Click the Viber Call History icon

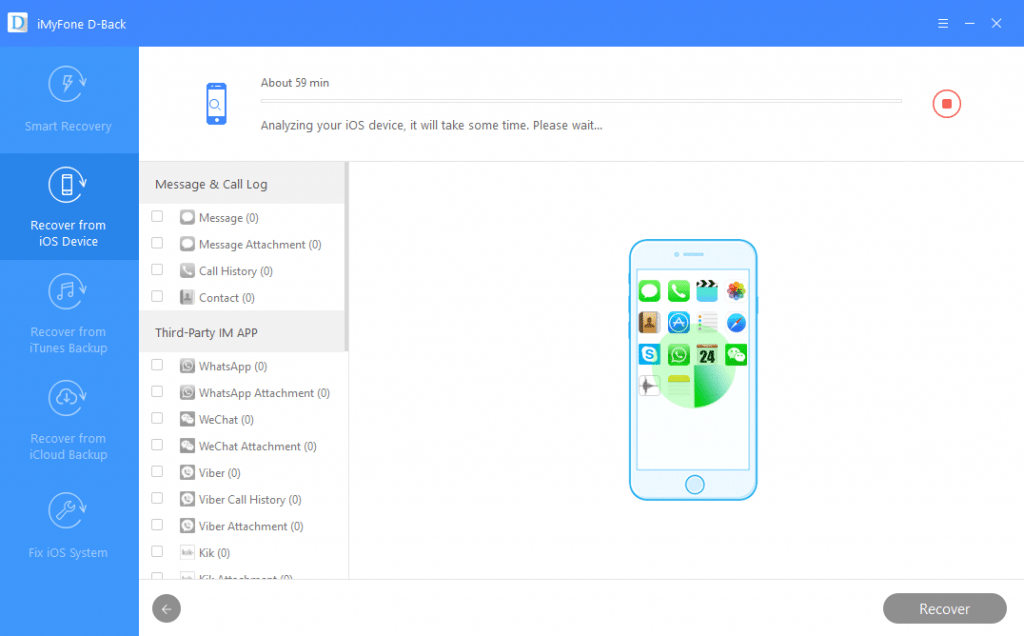pos(187,499)
